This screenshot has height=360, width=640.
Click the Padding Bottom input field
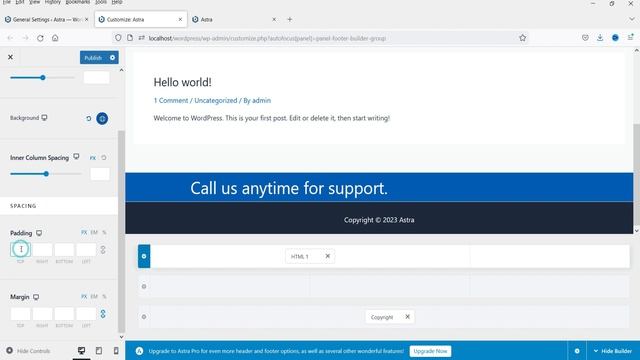coord(64,249)
